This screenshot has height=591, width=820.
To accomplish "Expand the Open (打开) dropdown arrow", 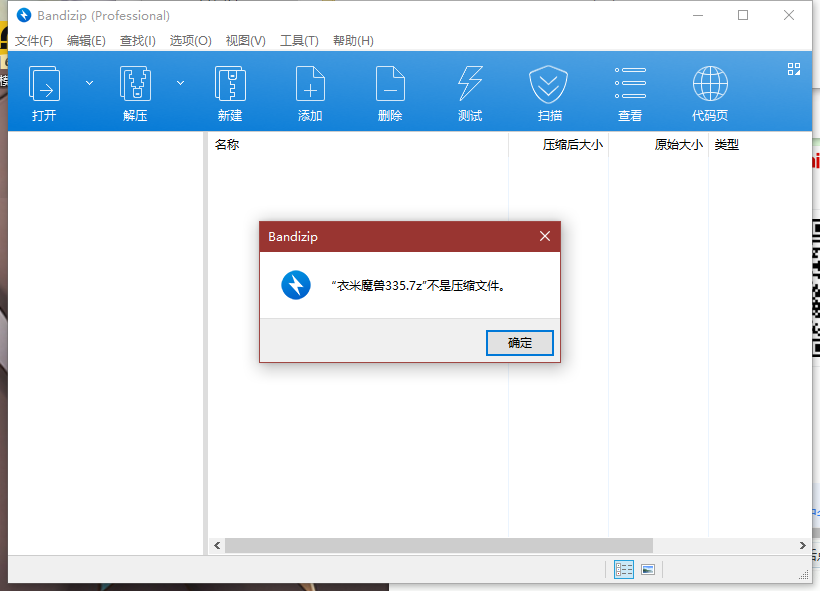I will coord(89,83).
